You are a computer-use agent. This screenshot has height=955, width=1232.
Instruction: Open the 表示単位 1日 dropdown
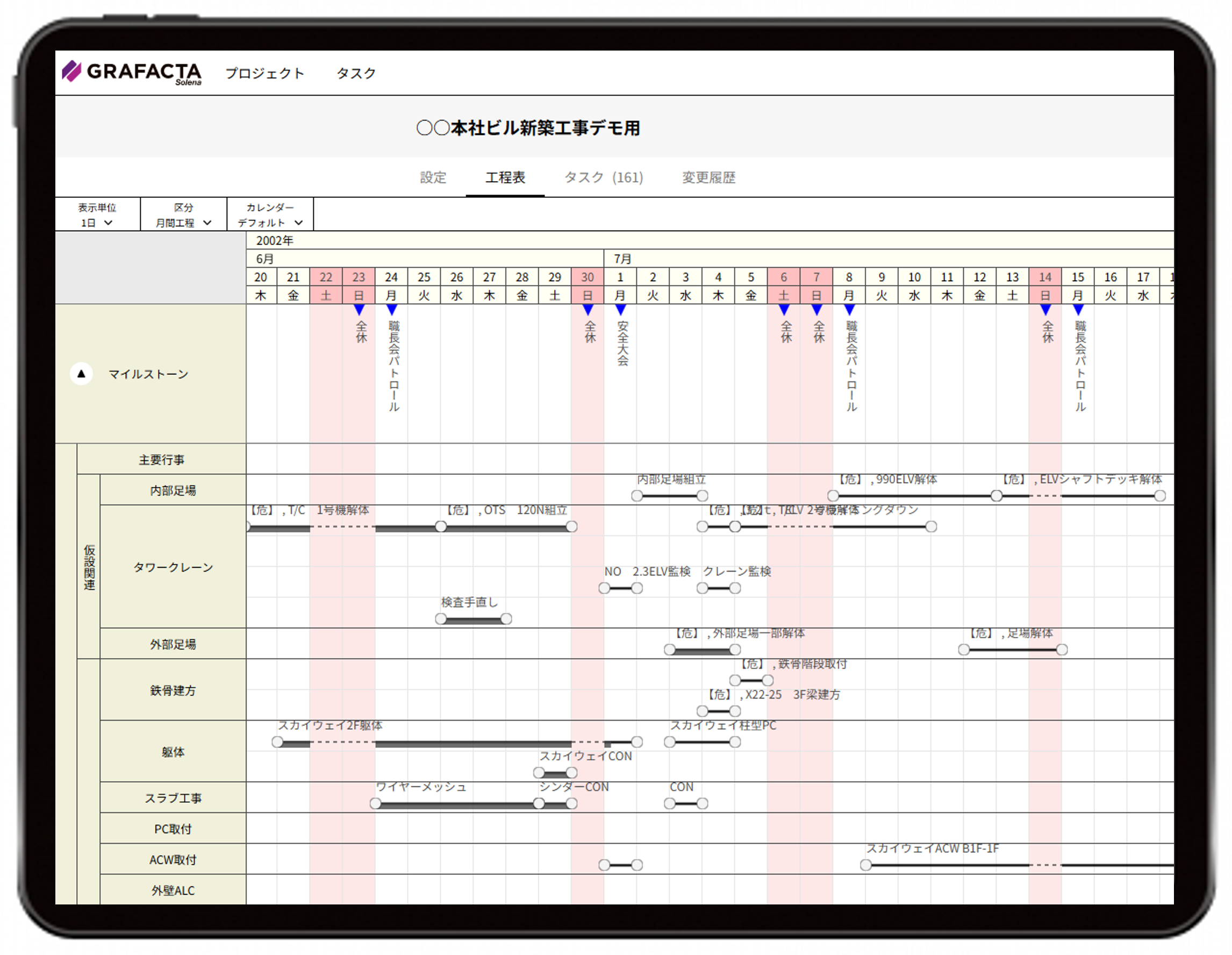coord(97,223)
